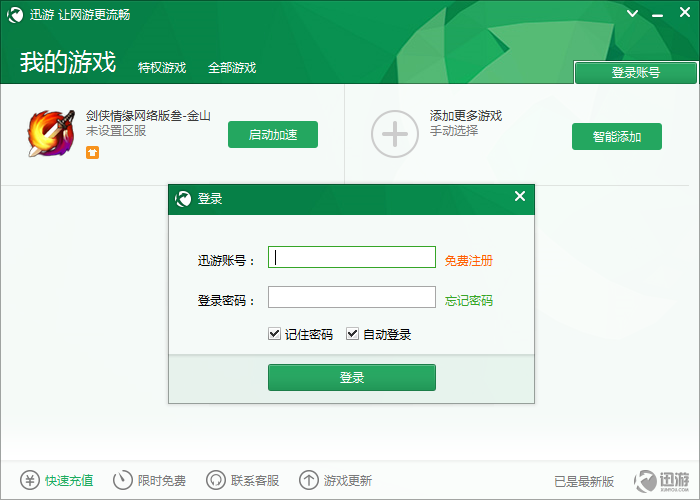This screenshot has width=700, height=500.
Task: Close the Xunyou main window
Action: [x=685, y=12]
